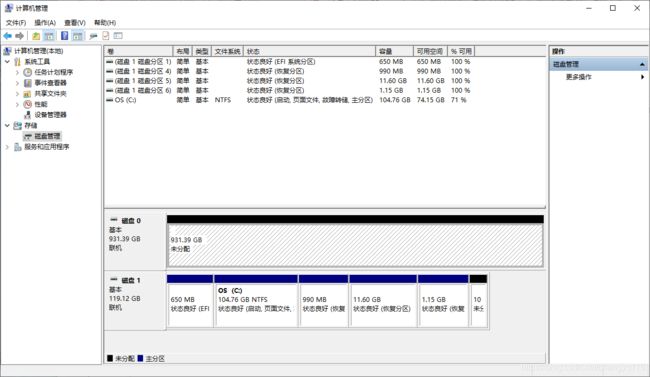Click the 事件查看器 icon in the tree
This screenshot has height=377, width=650.
[27, 83]
